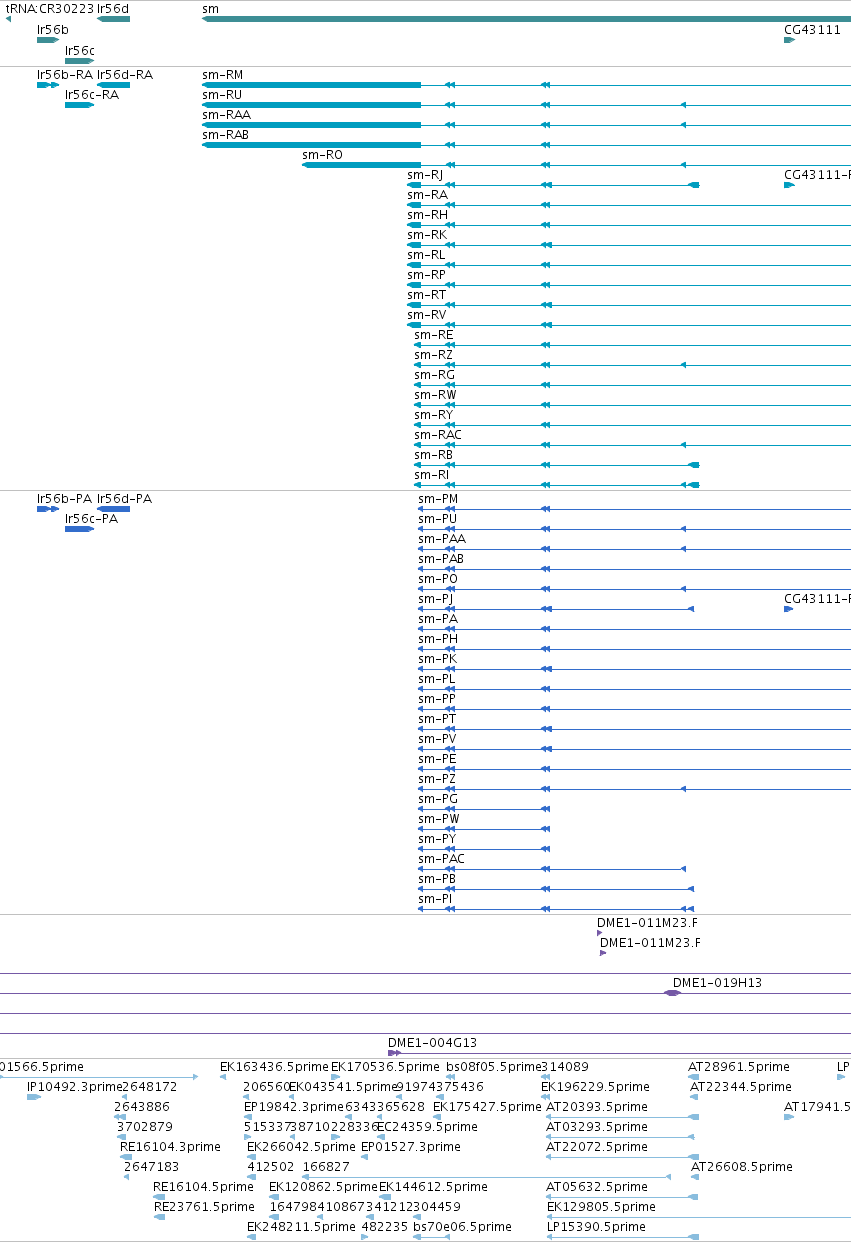
Task: Click the sm-PAA protein label
Action: coord(442,539)
